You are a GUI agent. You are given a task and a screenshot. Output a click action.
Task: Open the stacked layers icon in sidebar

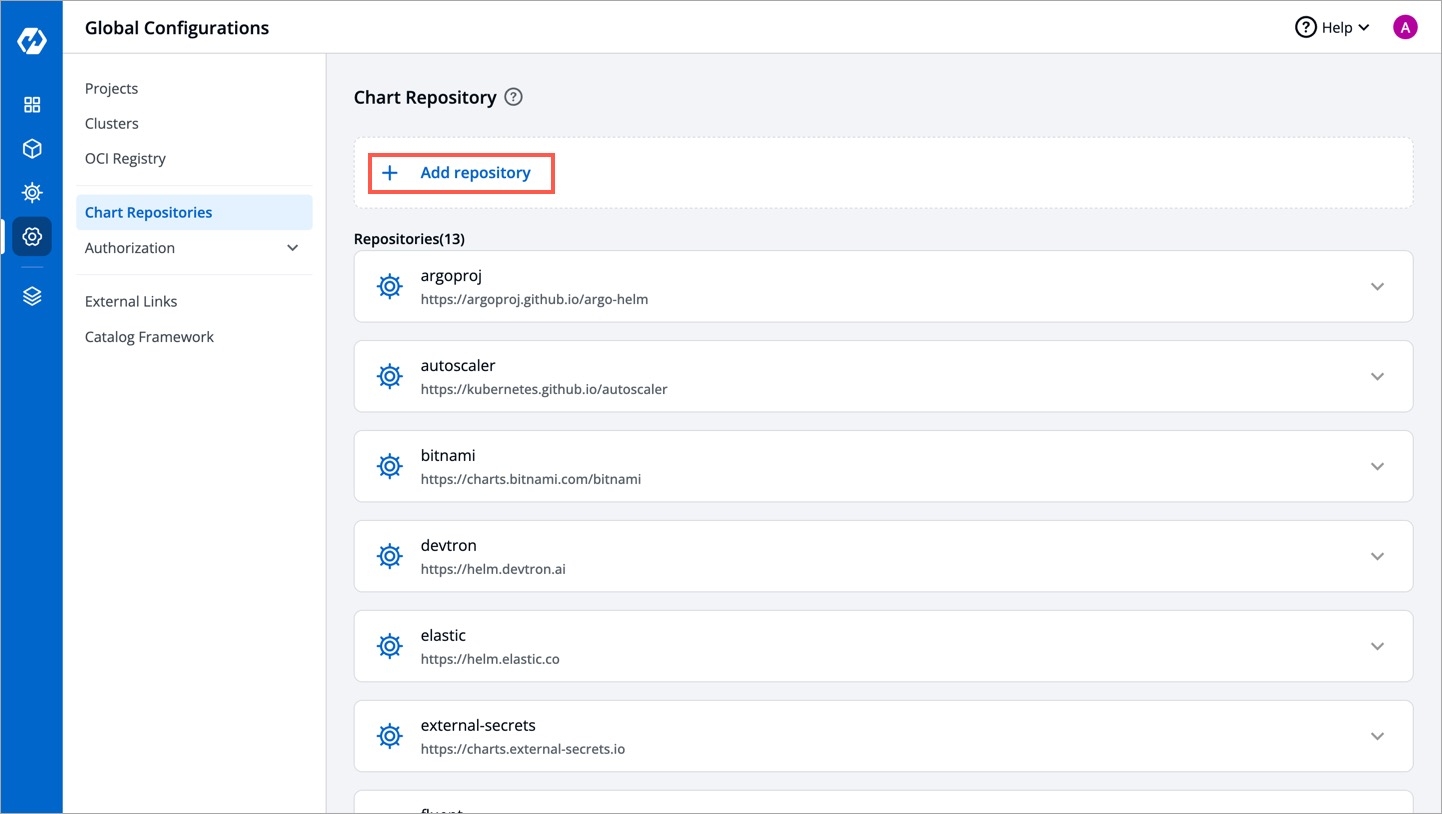32,296
